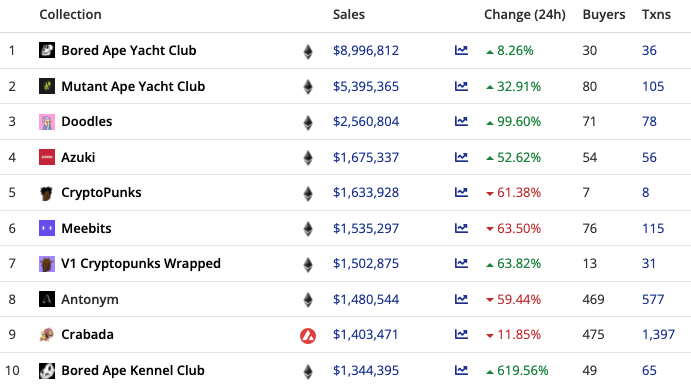691x387 pixels.
Task: Click the Change (24h) column header
Action: (524, 15)
